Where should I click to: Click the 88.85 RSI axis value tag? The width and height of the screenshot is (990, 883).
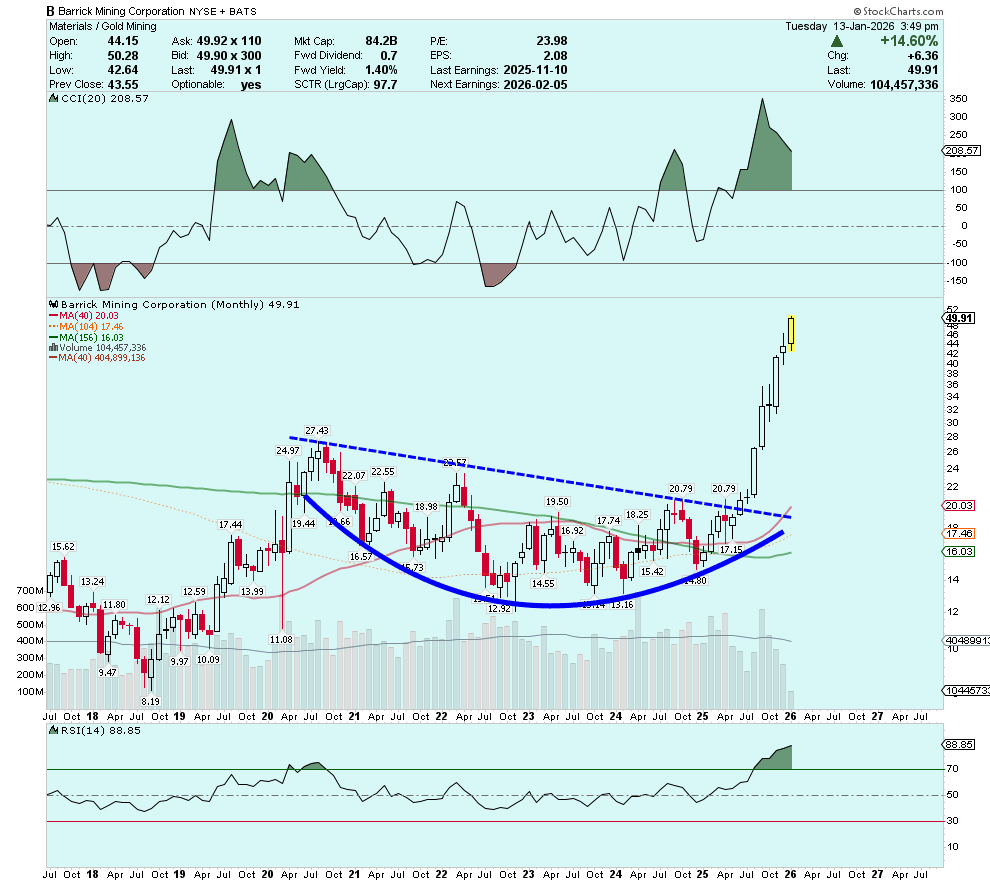click(x=960, y=745)
